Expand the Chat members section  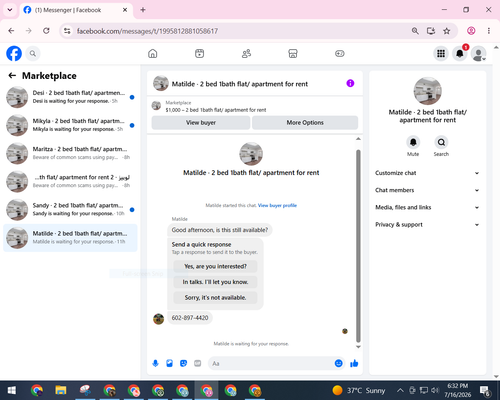427,190
